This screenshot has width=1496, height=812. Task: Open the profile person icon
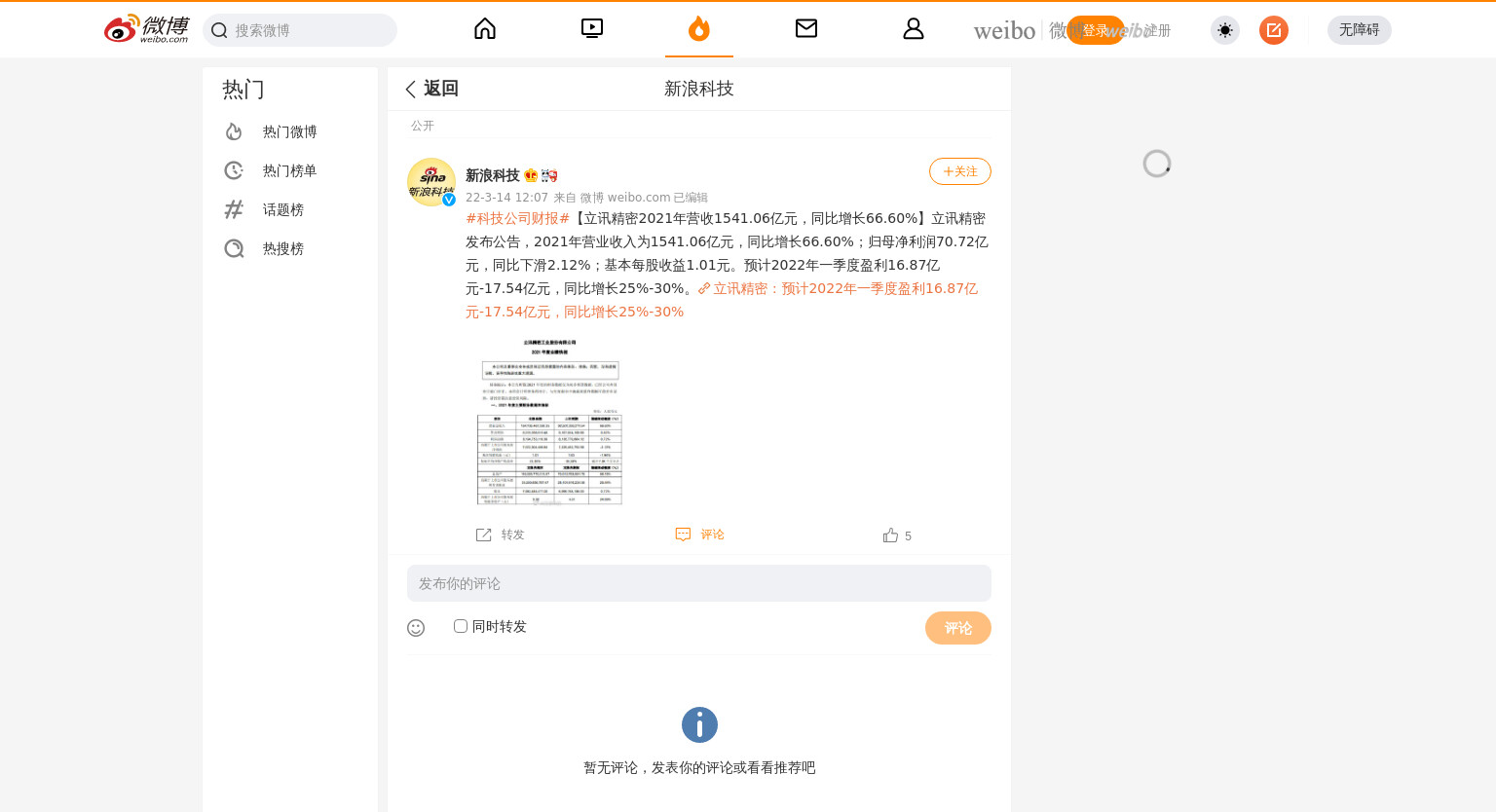pos(914,29)
